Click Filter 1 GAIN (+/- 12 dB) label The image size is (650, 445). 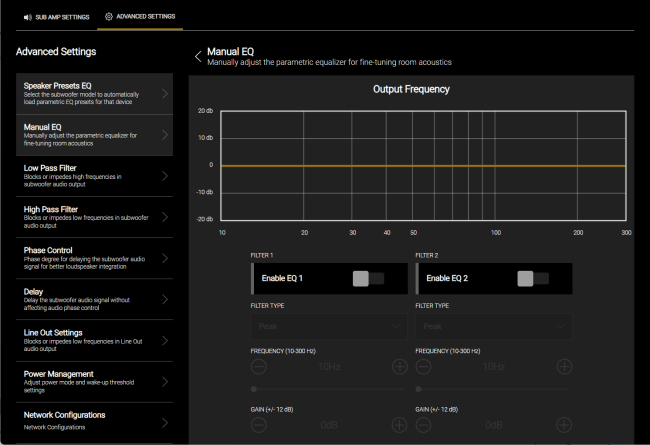click(x=272, y=409)
